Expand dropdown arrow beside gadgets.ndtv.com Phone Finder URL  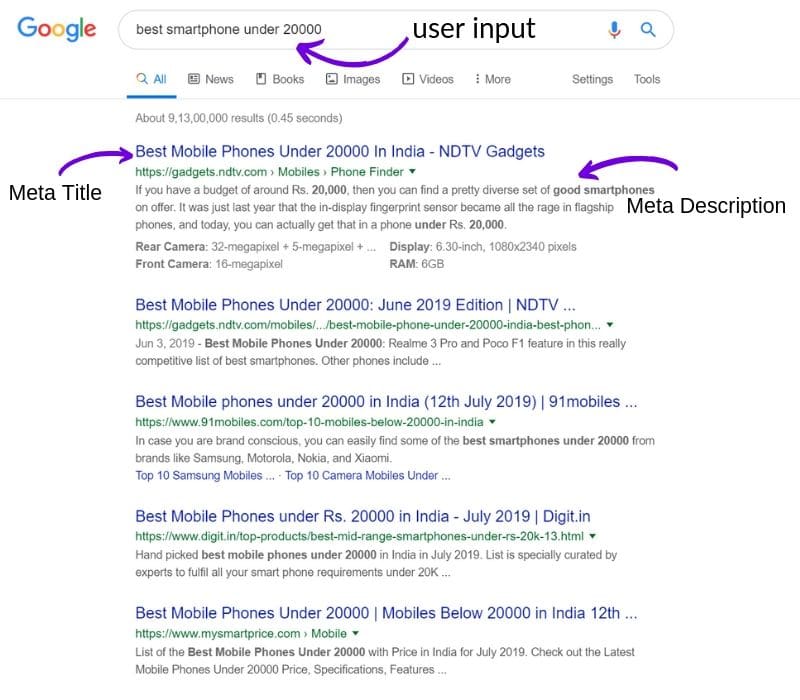click(412, 171)
